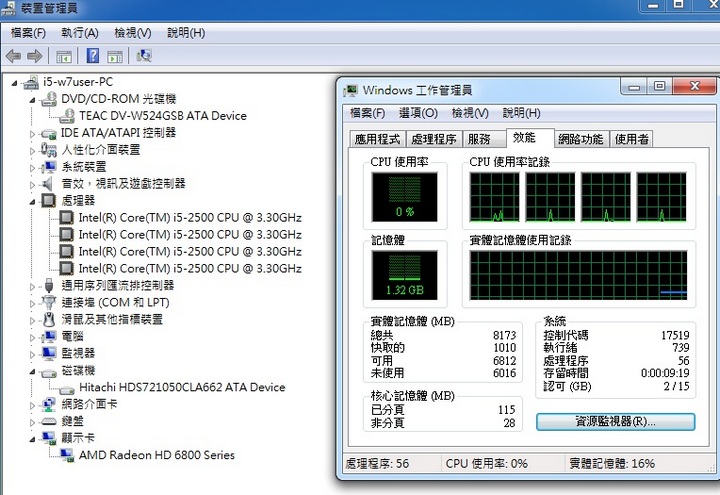Expand the 系統裝置 node
The height and width of the screenshot is (495, 720).
pos(32,168)
